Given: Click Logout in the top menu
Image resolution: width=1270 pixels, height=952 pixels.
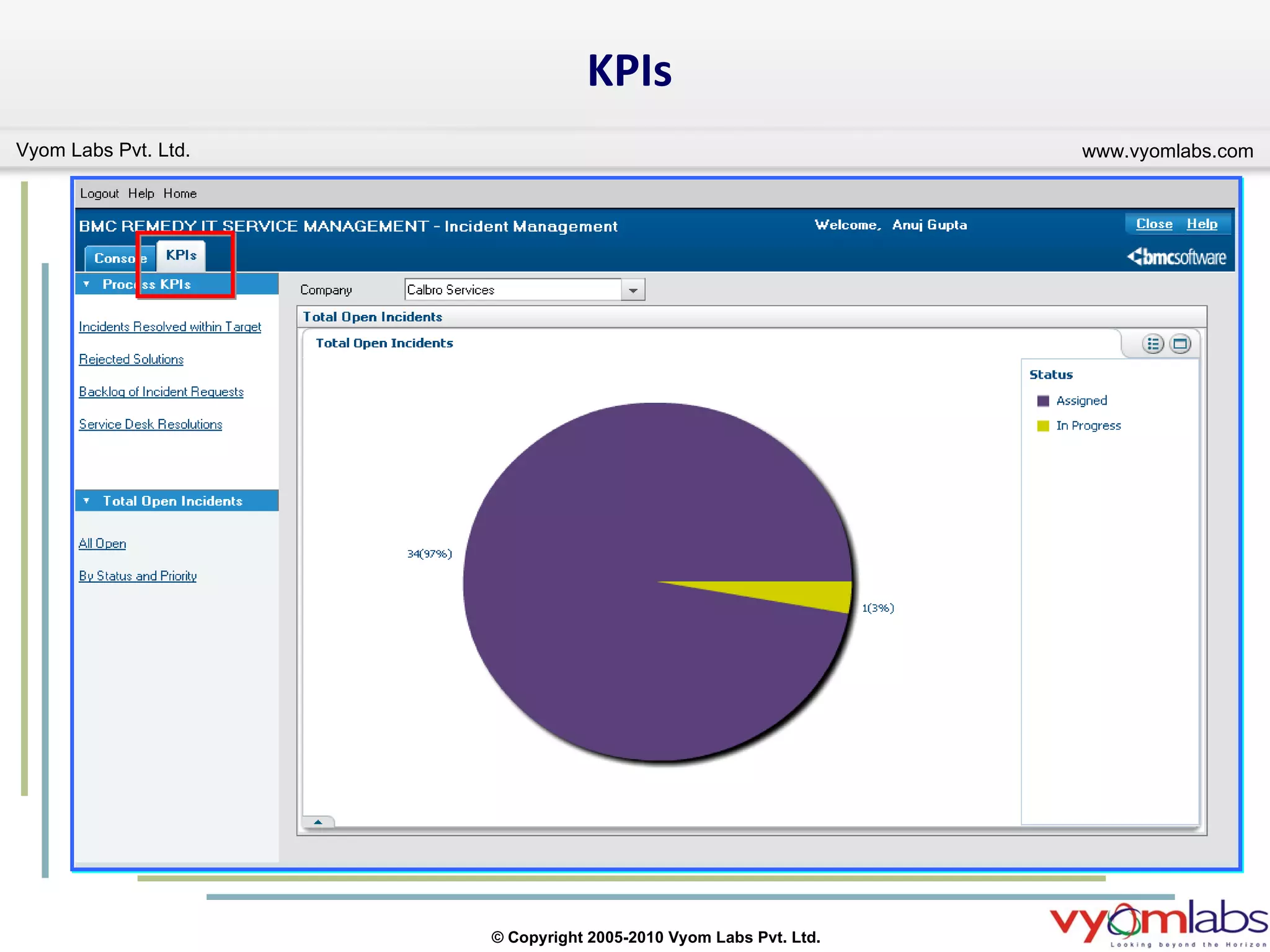Looking at the screenshot, I should click(99, 193).
